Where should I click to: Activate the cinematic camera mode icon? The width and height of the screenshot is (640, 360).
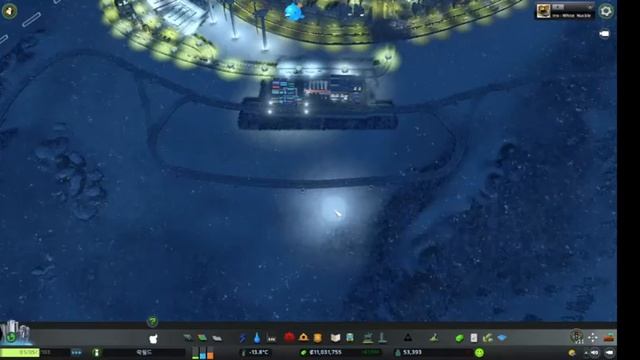point(604,34)
